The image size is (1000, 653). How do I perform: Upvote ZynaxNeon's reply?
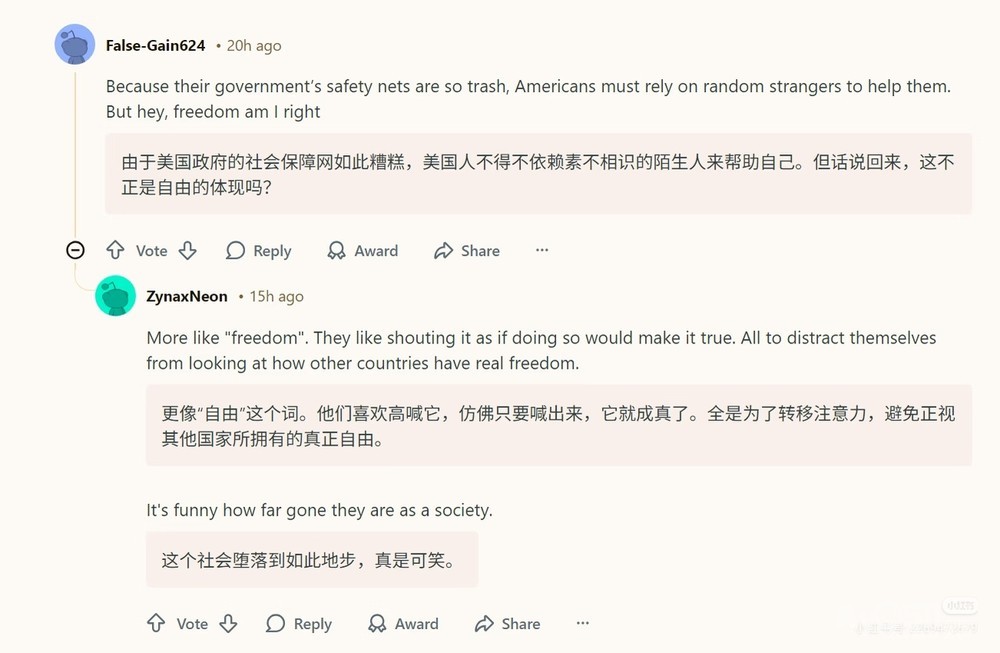156,624
